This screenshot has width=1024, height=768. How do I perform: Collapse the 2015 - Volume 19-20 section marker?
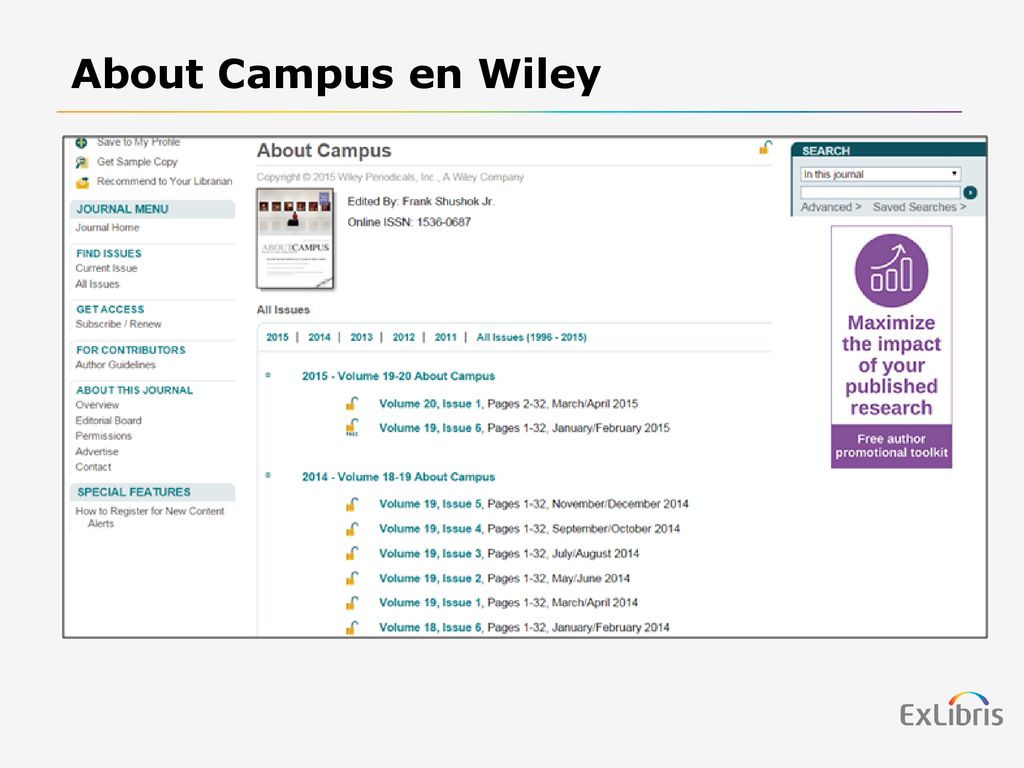(x=268, y=375)
